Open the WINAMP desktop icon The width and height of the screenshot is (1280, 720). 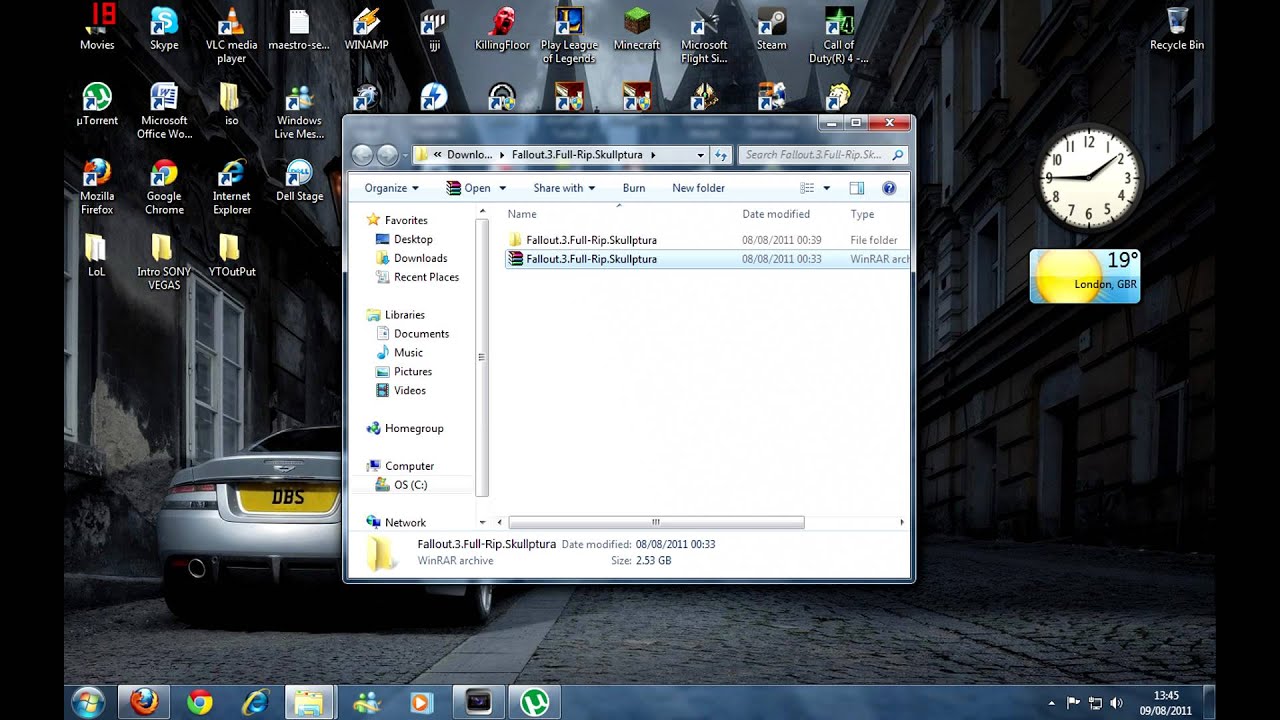pyautogui.click(x=366, y=28)
